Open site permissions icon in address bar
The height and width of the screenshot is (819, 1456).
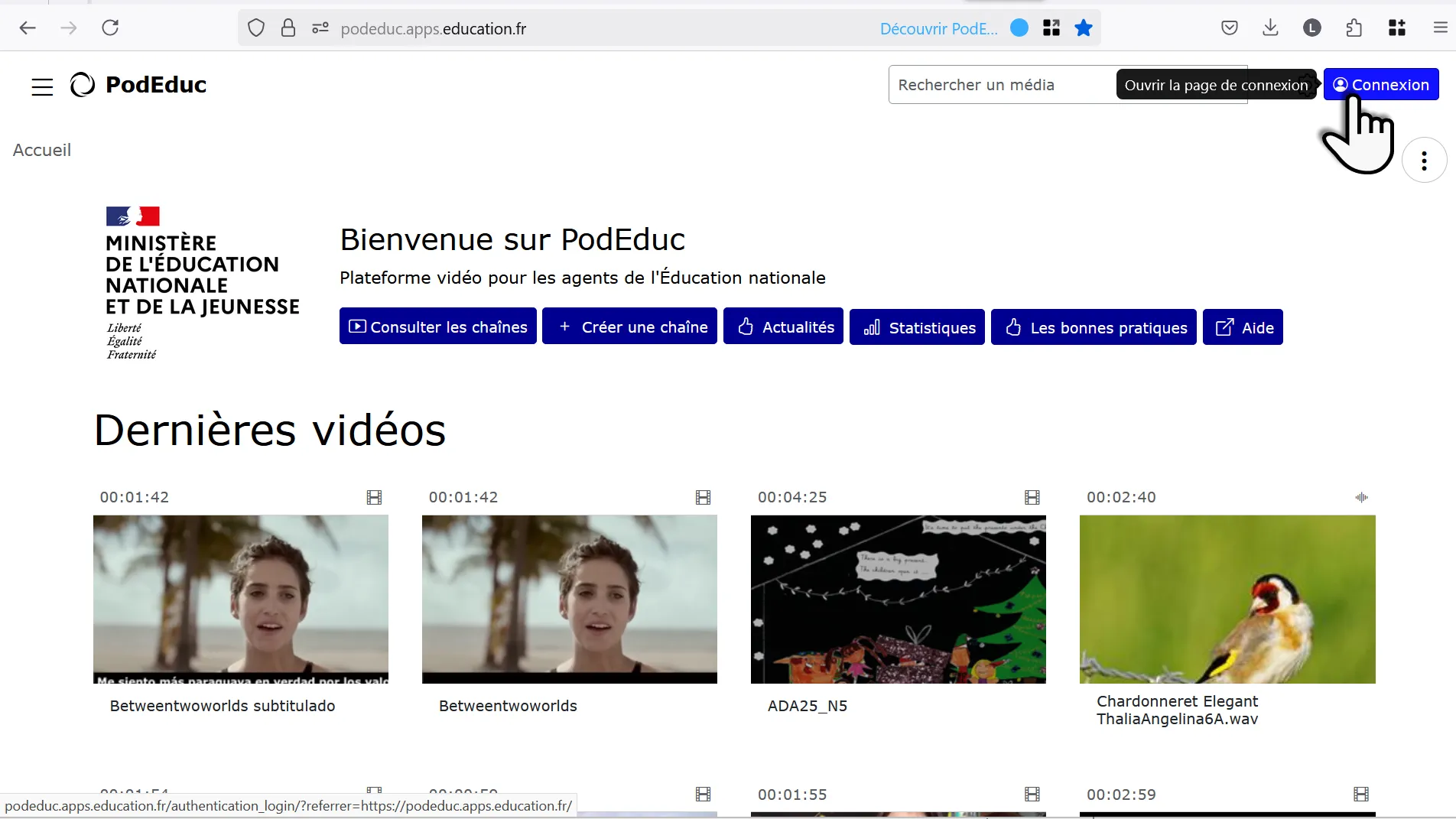(x=320, y=28)
